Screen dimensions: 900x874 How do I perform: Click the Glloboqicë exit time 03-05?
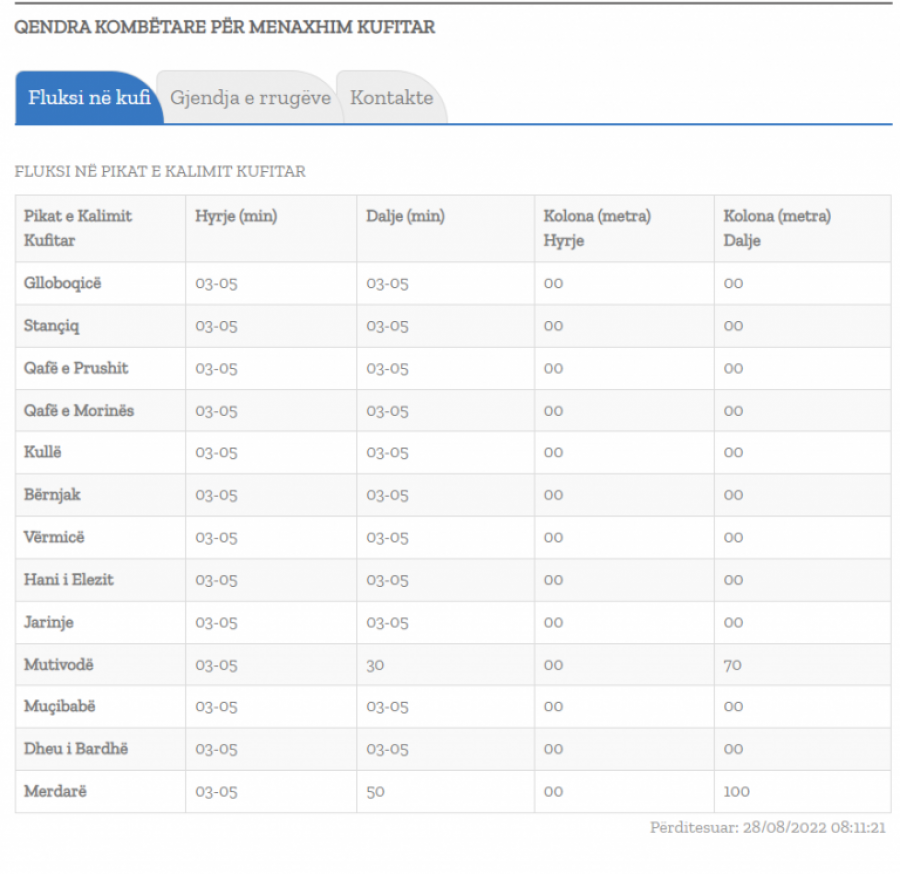(x=387, y=284)
